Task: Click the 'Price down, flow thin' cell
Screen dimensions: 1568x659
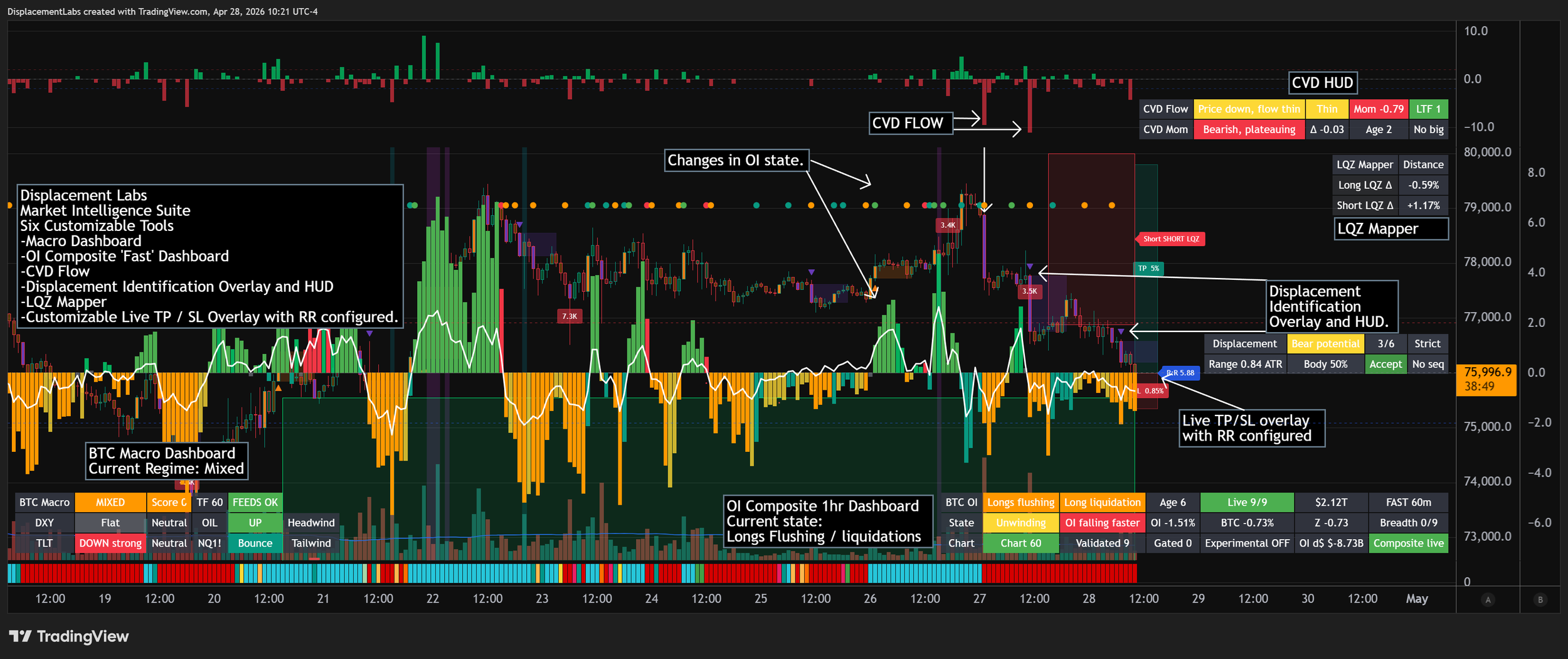Action: click(x=1249, y=109)
